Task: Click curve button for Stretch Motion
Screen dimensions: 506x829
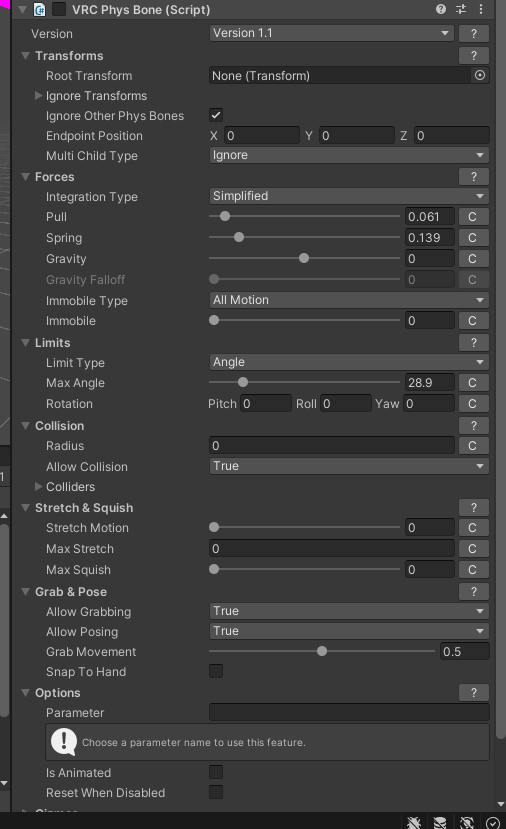Action: (472, 528)
